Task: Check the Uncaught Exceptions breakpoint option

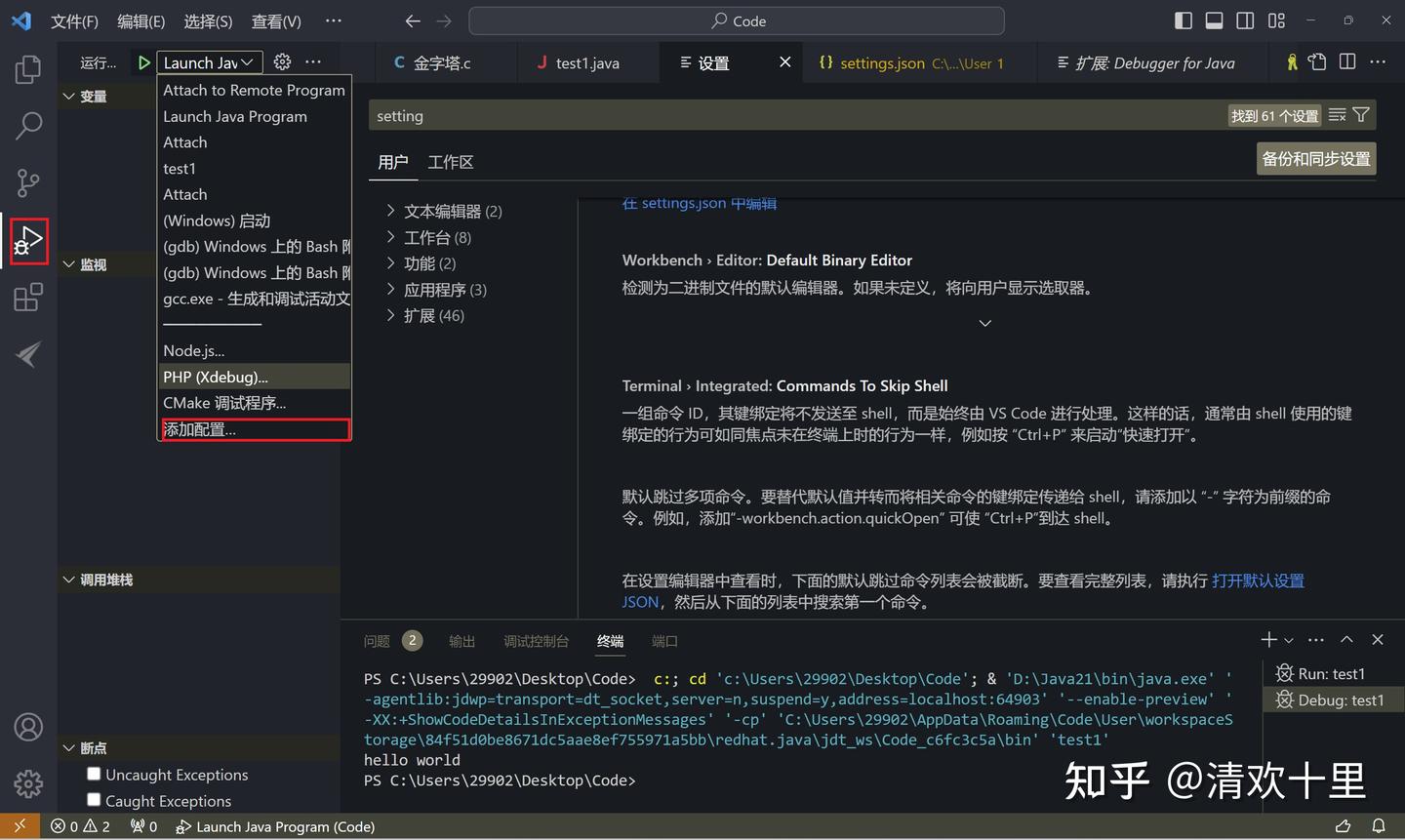Action: 93,774
